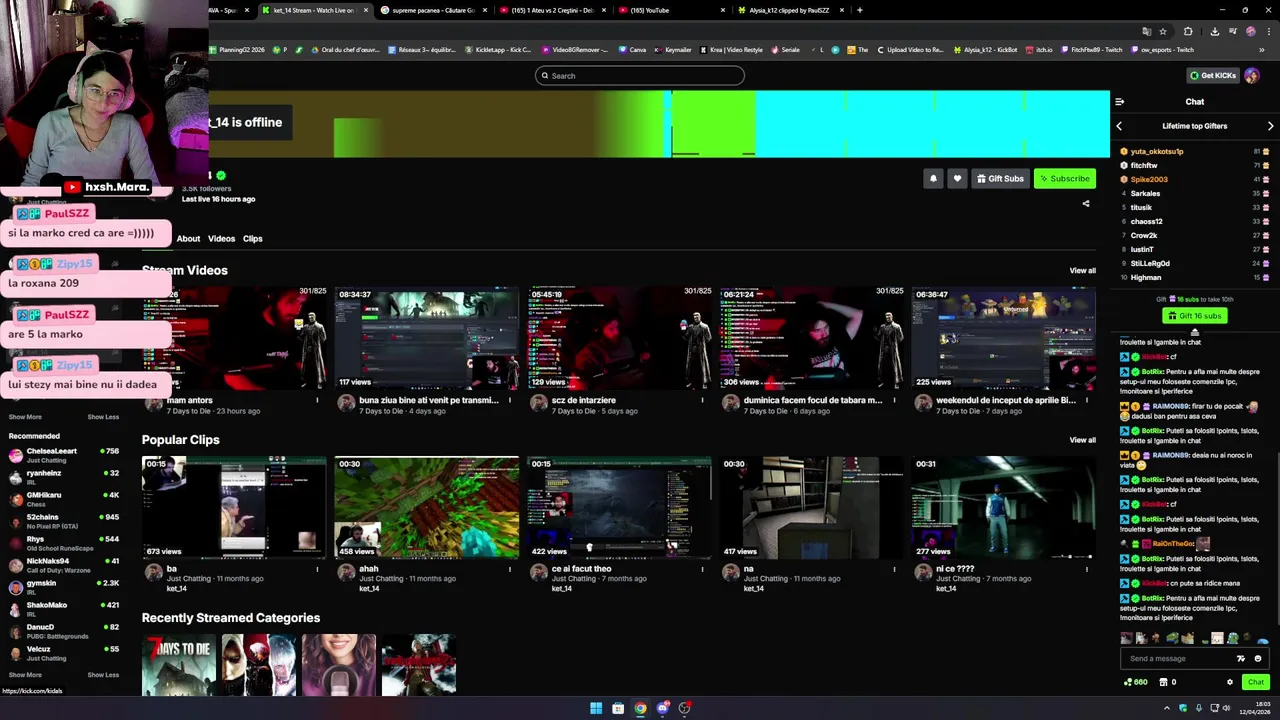Image resolution: width=1280 pixels, height=720 pixels.
Task: Click the notification bell icon on channel
Action: coord(933,179)
